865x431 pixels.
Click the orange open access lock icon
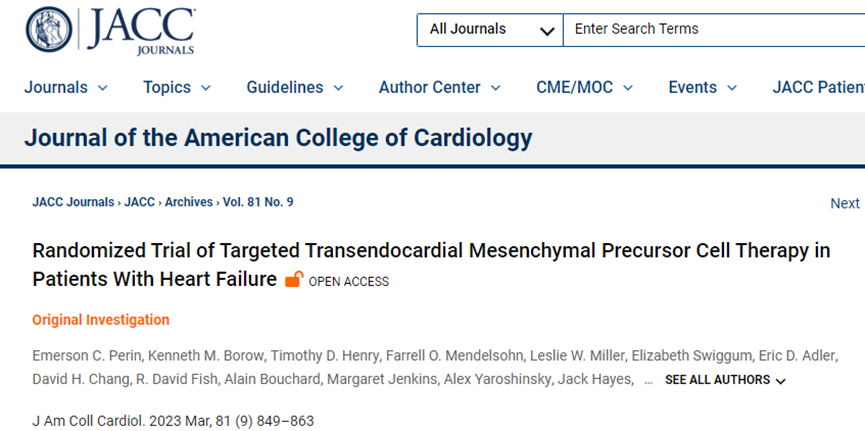click(294, 280)
